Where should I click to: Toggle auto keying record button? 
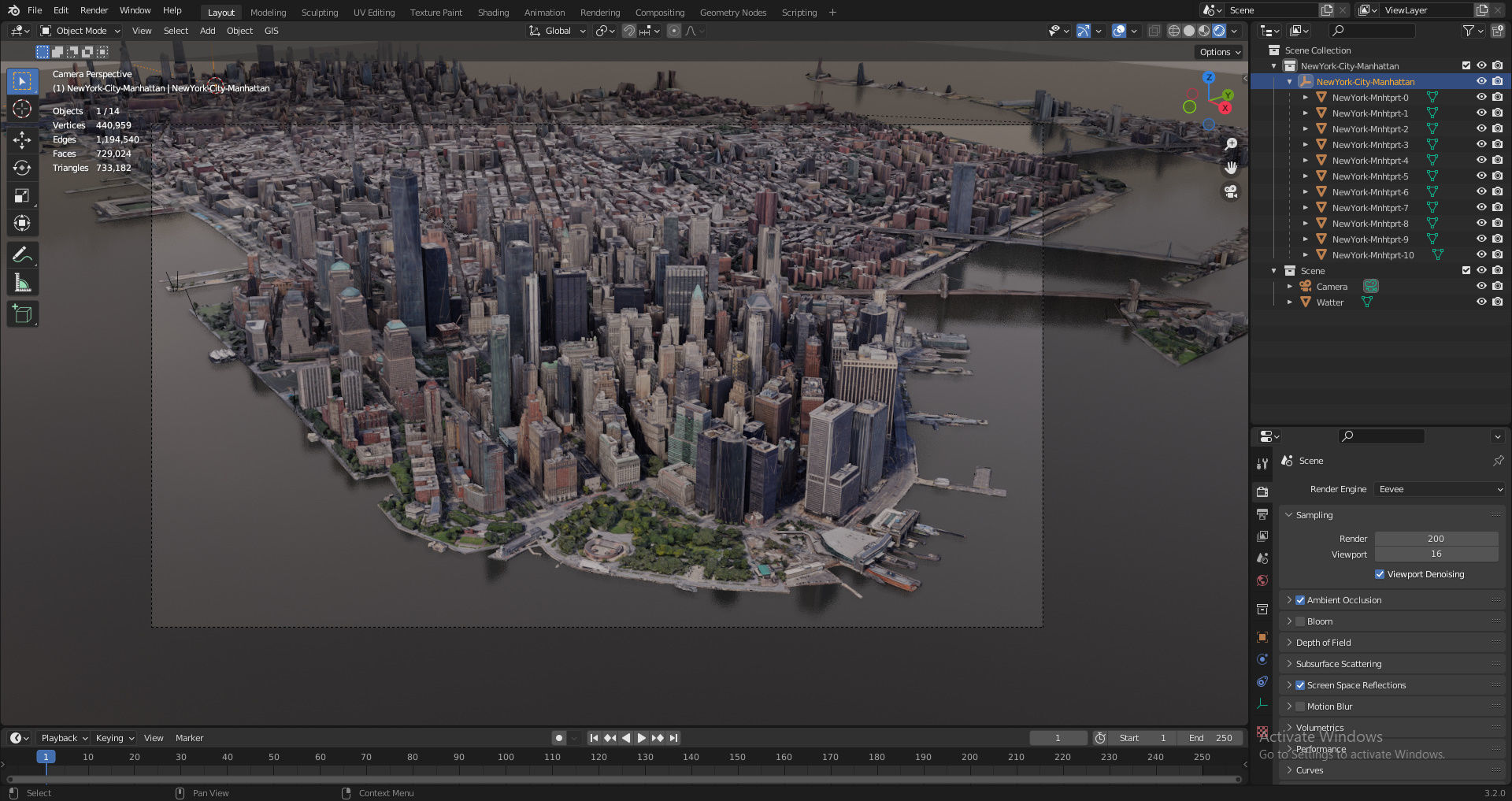click(x=559, y=738)
